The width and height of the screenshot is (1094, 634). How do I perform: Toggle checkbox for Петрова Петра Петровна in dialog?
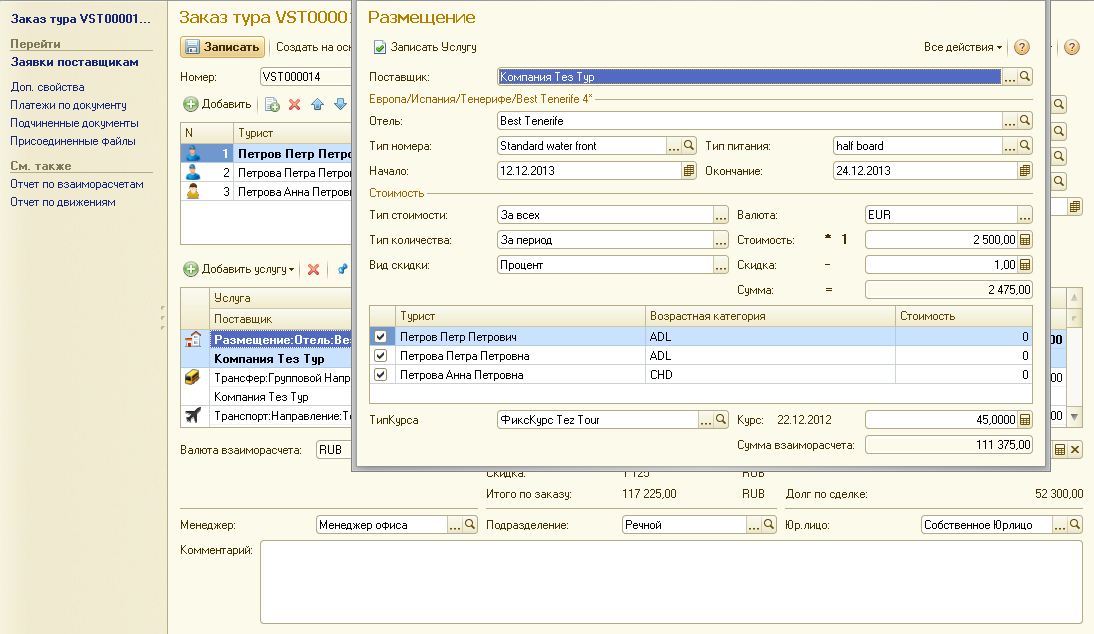tap(380, 356)
